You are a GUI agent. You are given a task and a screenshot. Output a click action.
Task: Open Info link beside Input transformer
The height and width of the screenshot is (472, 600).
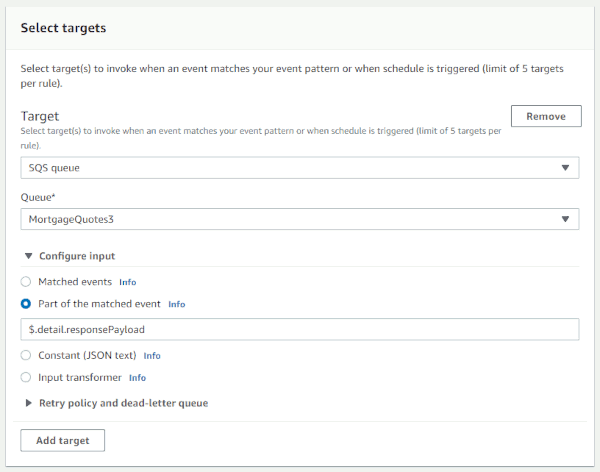pos(137,378)
